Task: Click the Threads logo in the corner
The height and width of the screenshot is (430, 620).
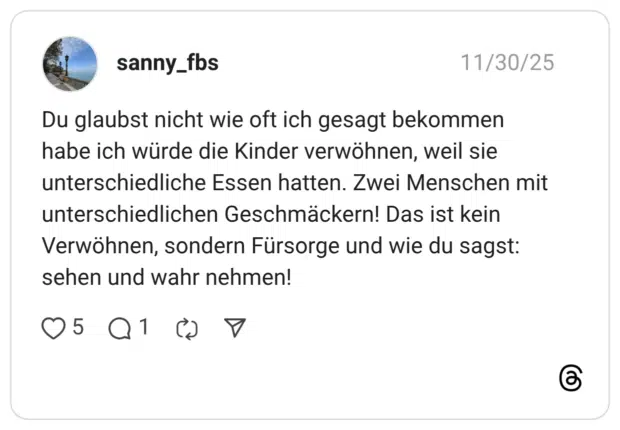Action: 570,378
